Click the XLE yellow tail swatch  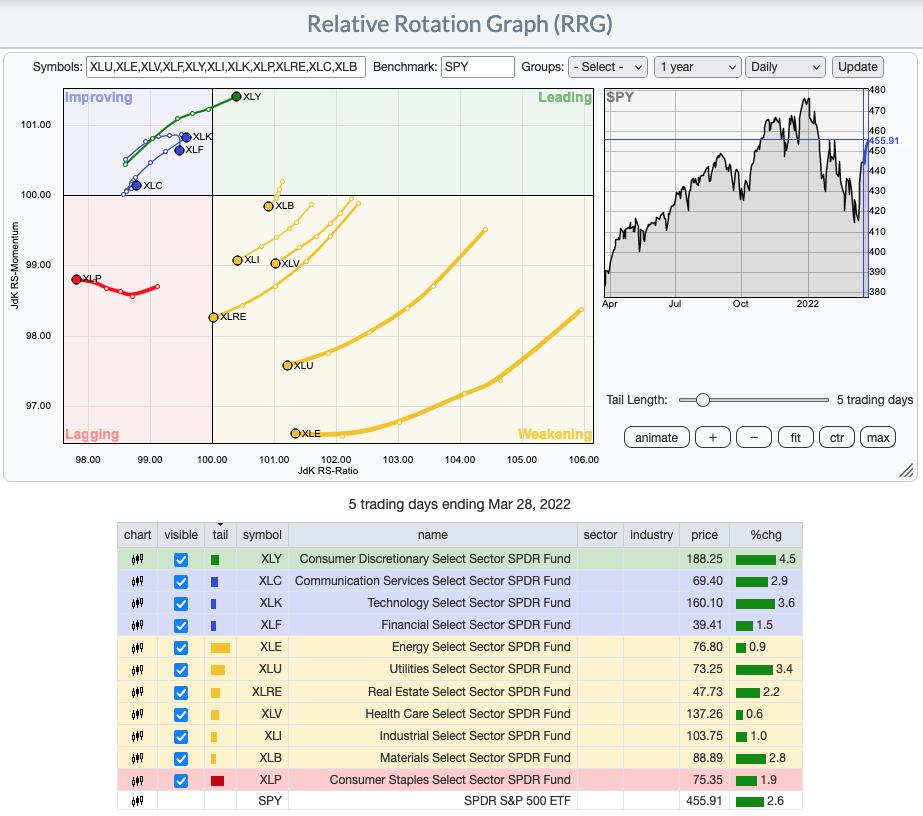pos(220,648)
